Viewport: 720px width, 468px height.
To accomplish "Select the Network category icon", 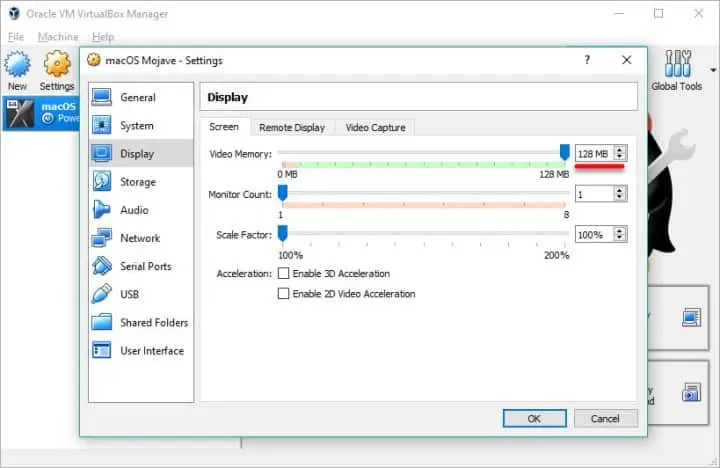I will tap(101, 237).
